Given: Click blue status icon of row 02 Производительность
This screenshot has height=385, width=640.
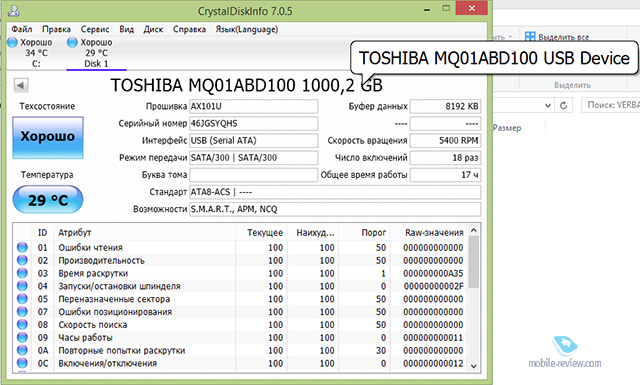Looking at the screenshot, I should point(22,260).
